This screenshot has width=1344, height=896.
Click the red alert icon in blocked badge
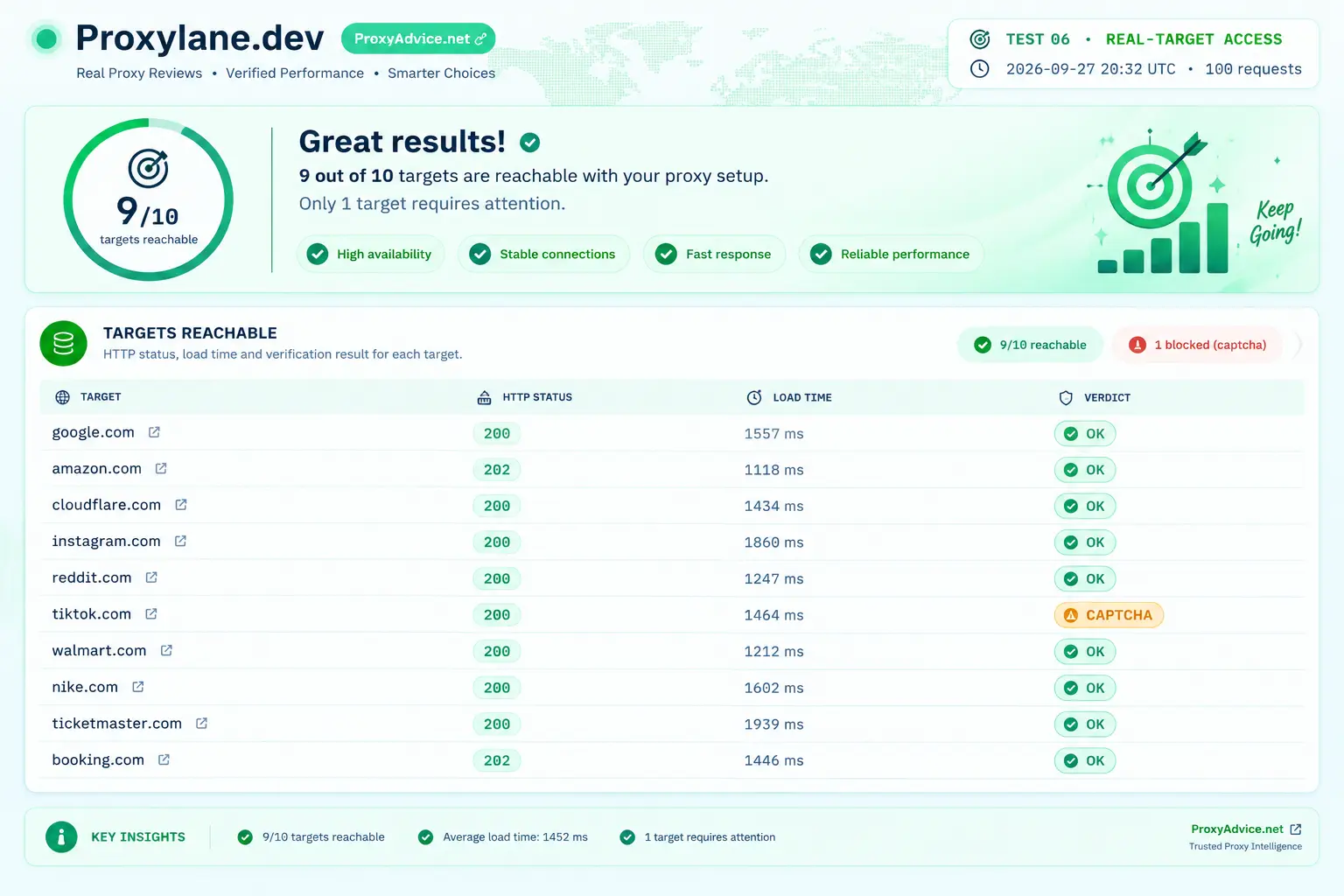tap(1137, 345)
